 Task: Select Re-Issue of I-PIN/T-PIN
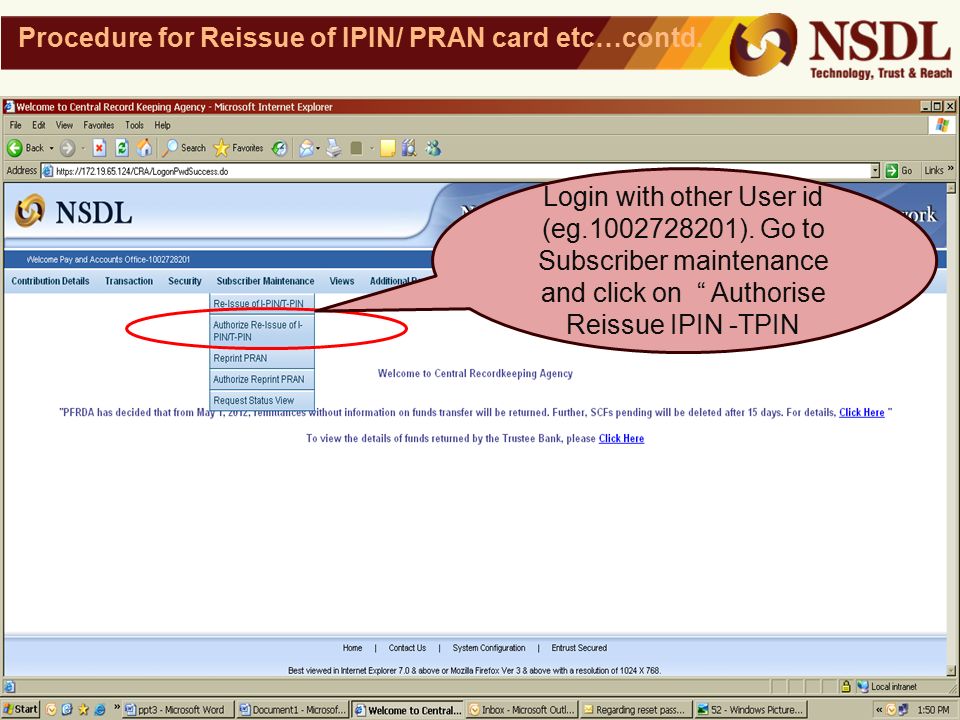pyautogui.click(x=262, y=303)
